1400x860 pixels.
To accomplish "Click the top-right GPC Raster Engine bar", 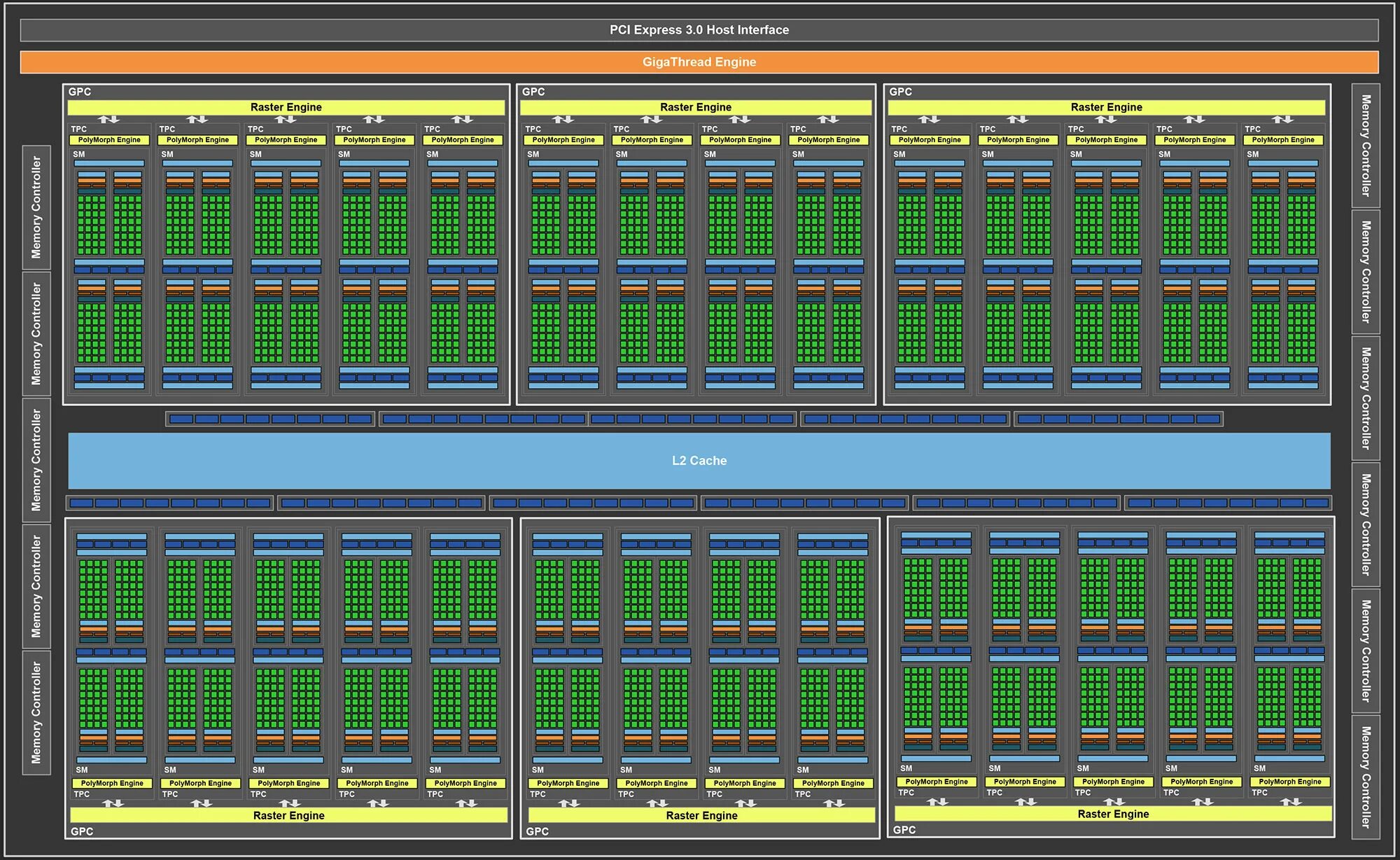I will click(x=1106, y=107).
